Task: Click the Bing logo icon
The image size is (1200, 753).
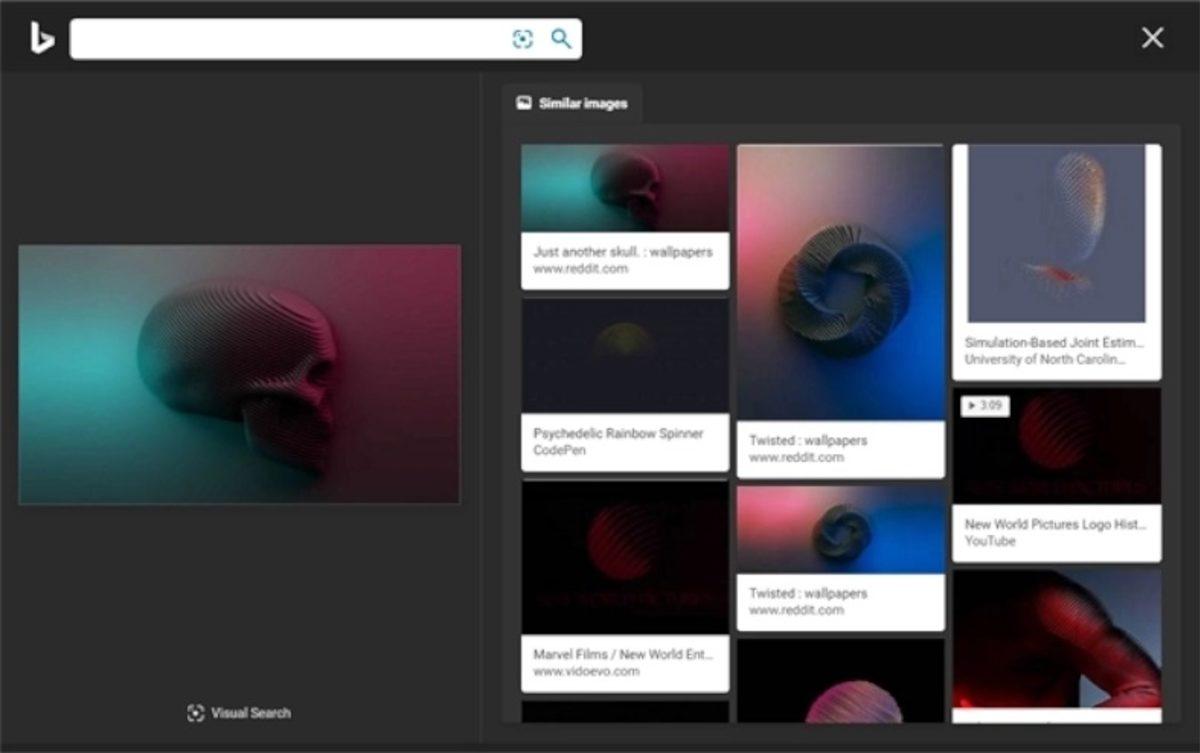Action: click(x=41, y=38)
